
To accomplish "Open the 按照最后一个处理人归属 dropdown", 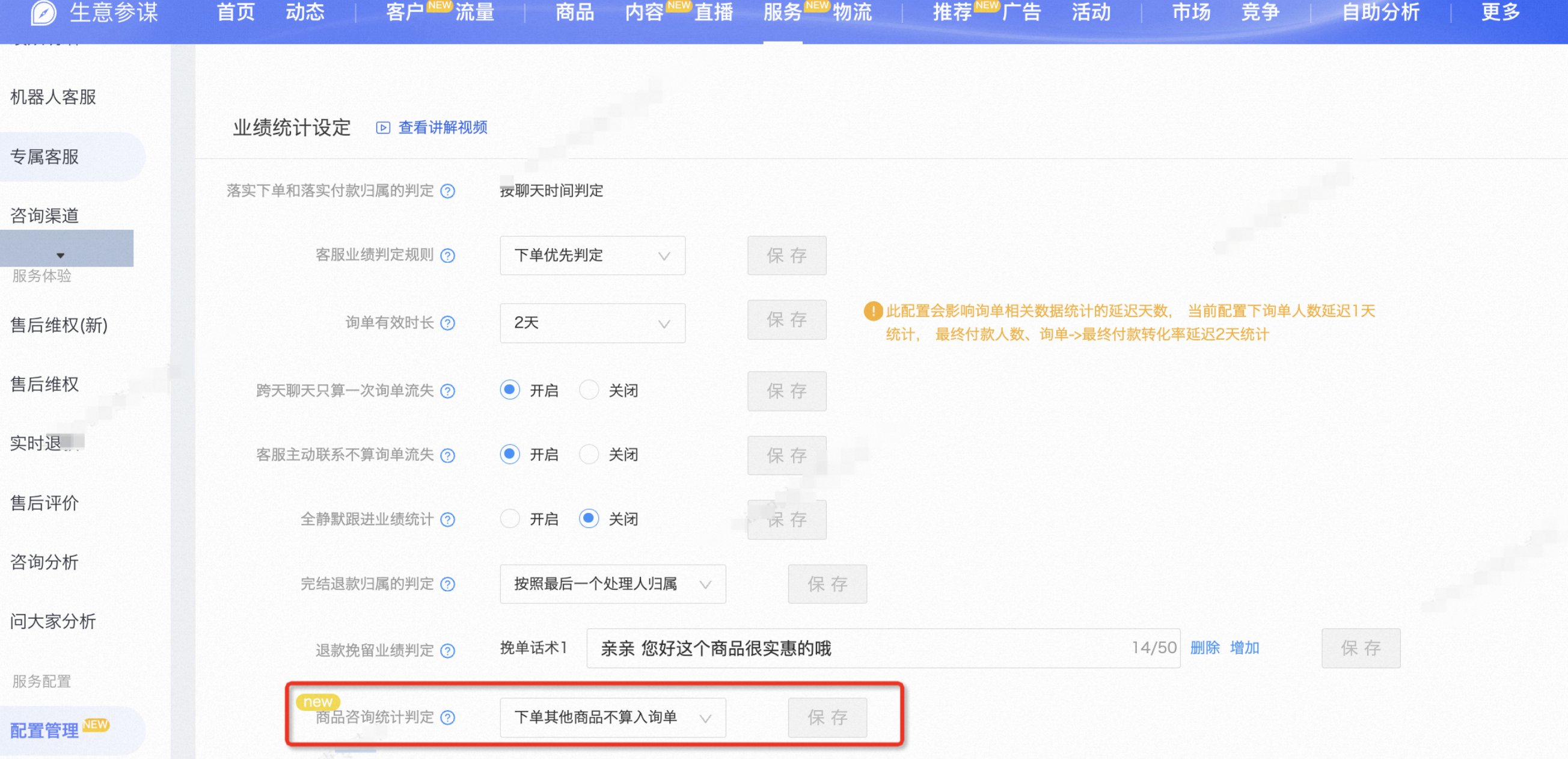I will [x=613, y=585].
